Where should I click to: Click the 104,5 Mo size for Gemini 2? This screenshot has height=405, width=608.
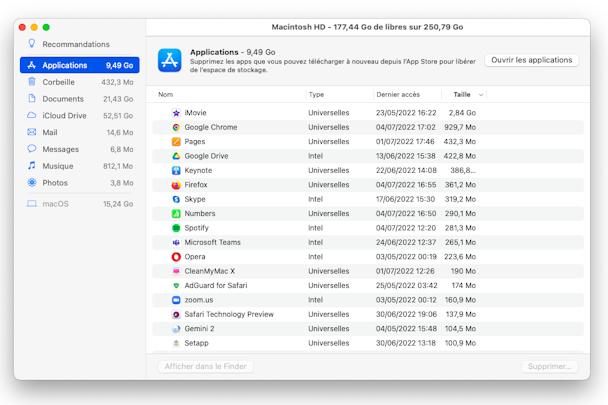[x=460, y=329]
